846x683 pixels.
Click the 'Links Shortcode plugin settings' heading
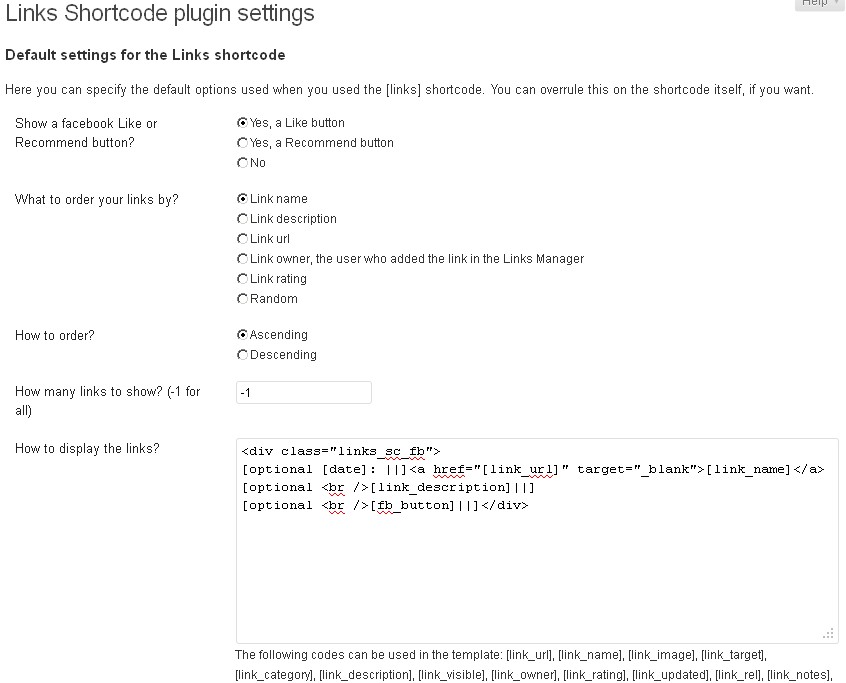click(x=160, y=13)
